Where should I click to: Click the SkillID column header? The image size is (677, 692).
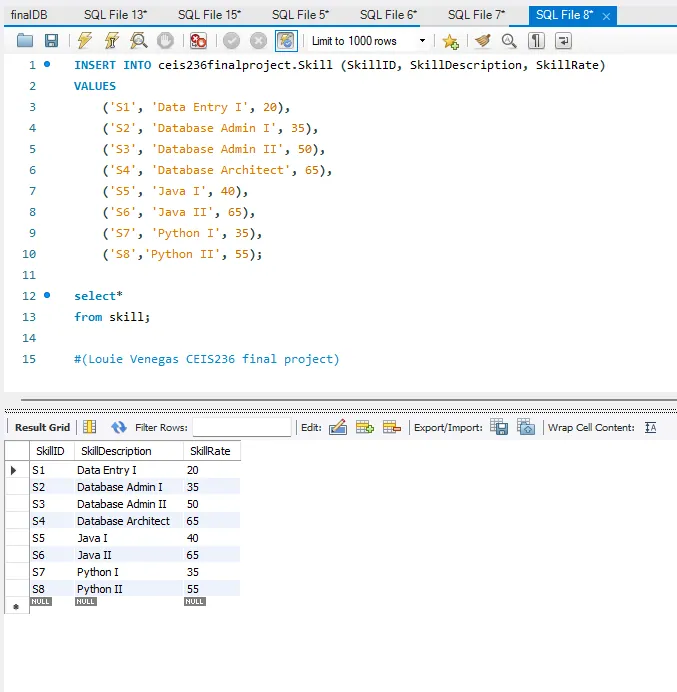(50, 451)
